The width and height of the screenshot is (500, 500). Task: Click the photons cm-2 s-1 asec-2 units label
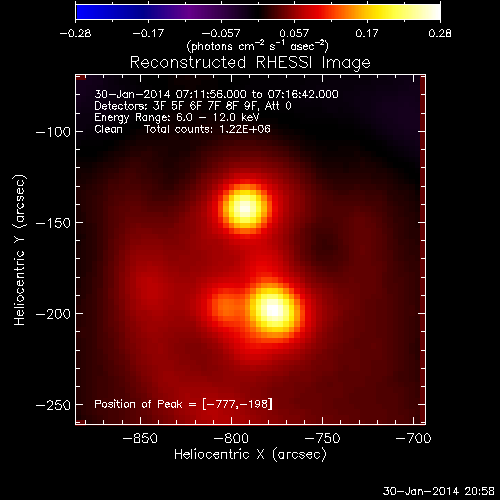coord(258,46)
